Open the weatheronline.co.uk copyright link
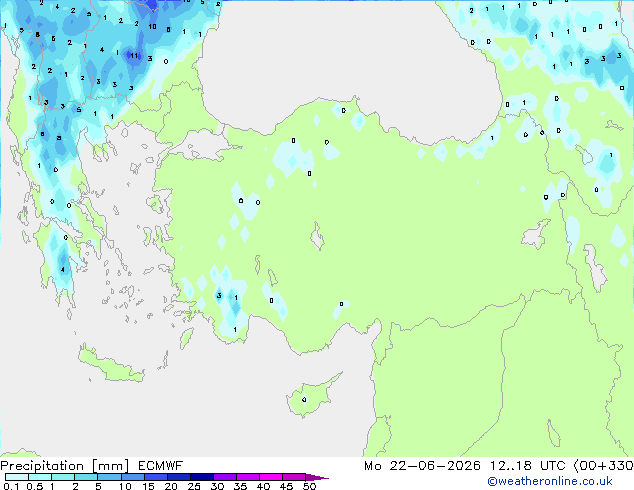The height and width of the screenshot is (490, 634). click(550, 481)
